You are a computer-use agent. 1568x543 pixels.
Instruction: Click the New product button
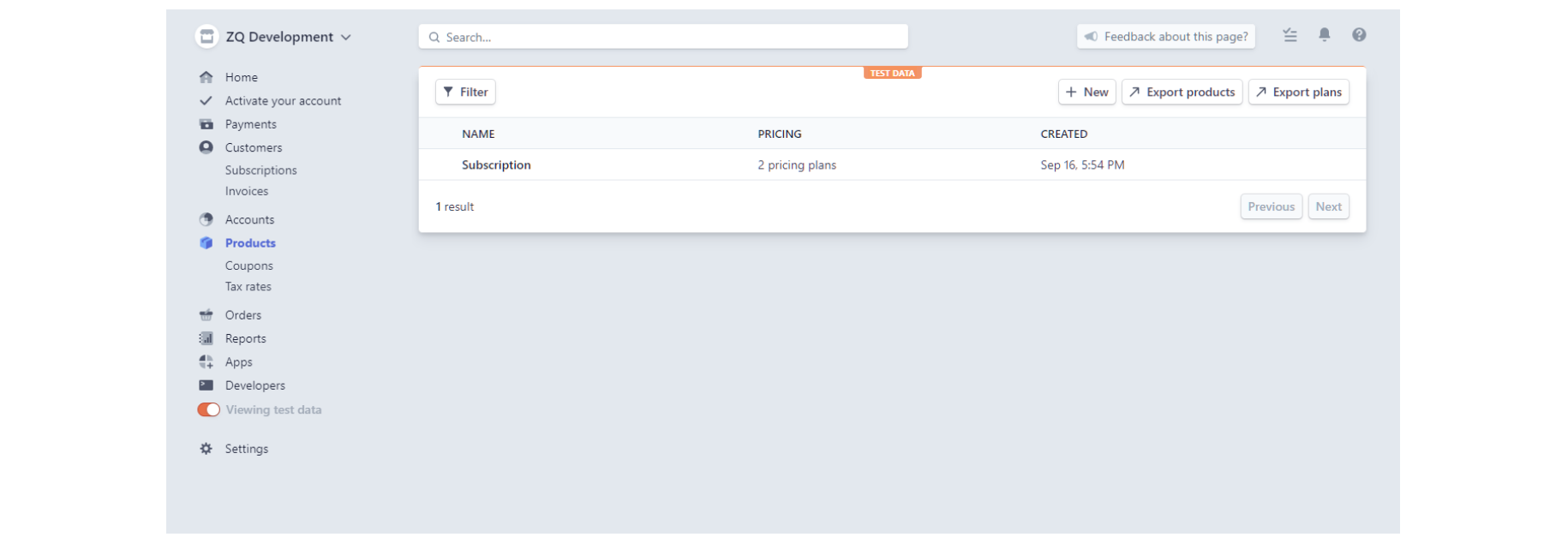pyautogui.click(x=1086, y=92)
